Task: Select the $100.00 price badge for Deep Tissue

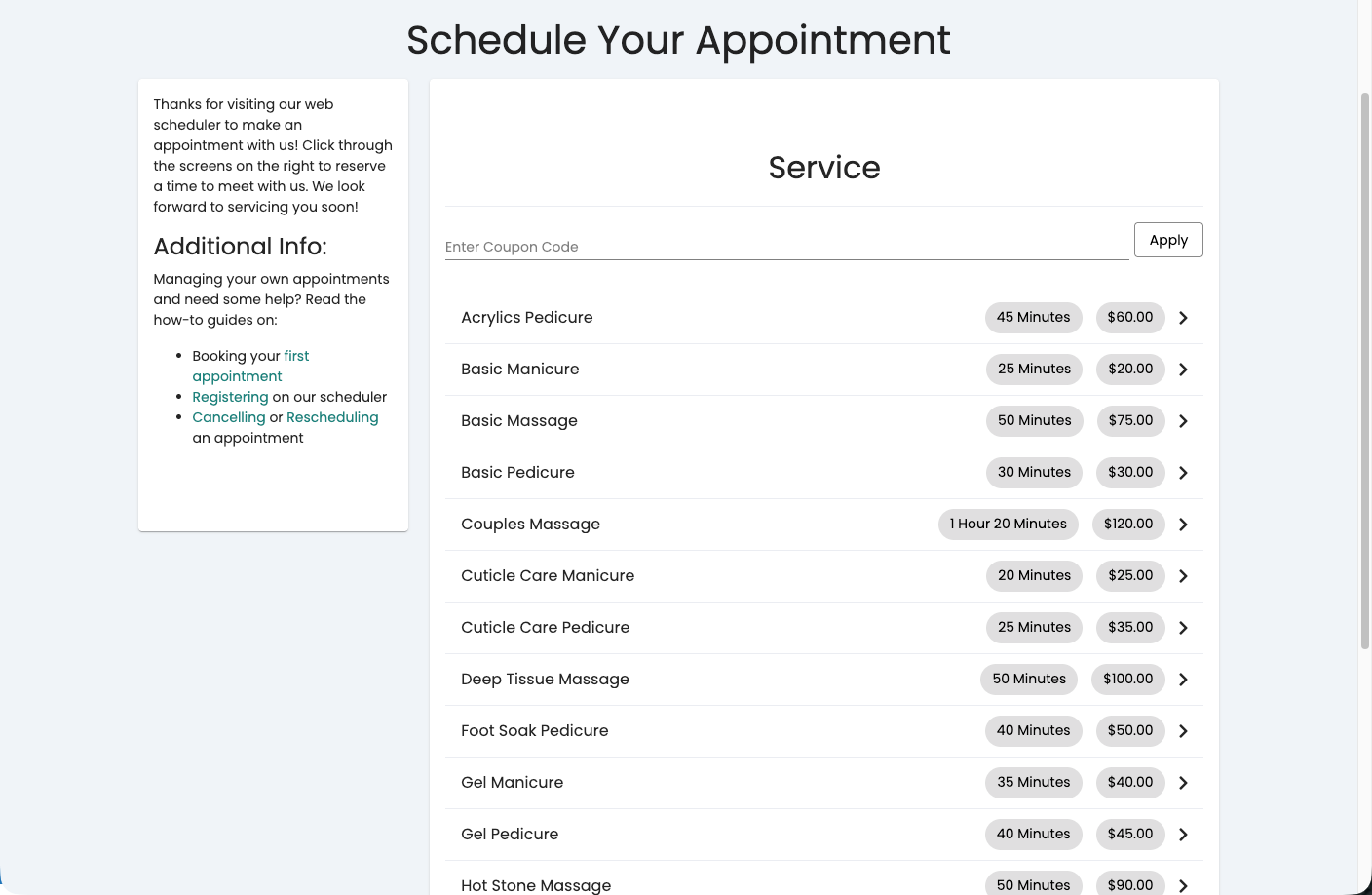Action: pyautogui.click(x=1128, y=680)
